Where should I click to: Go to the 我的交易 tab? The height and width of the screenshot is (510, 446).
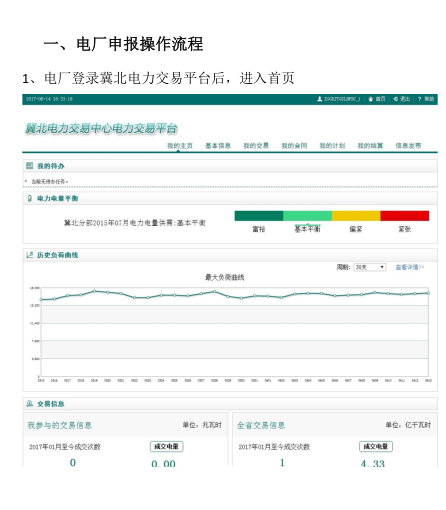(x=256, y=146)
